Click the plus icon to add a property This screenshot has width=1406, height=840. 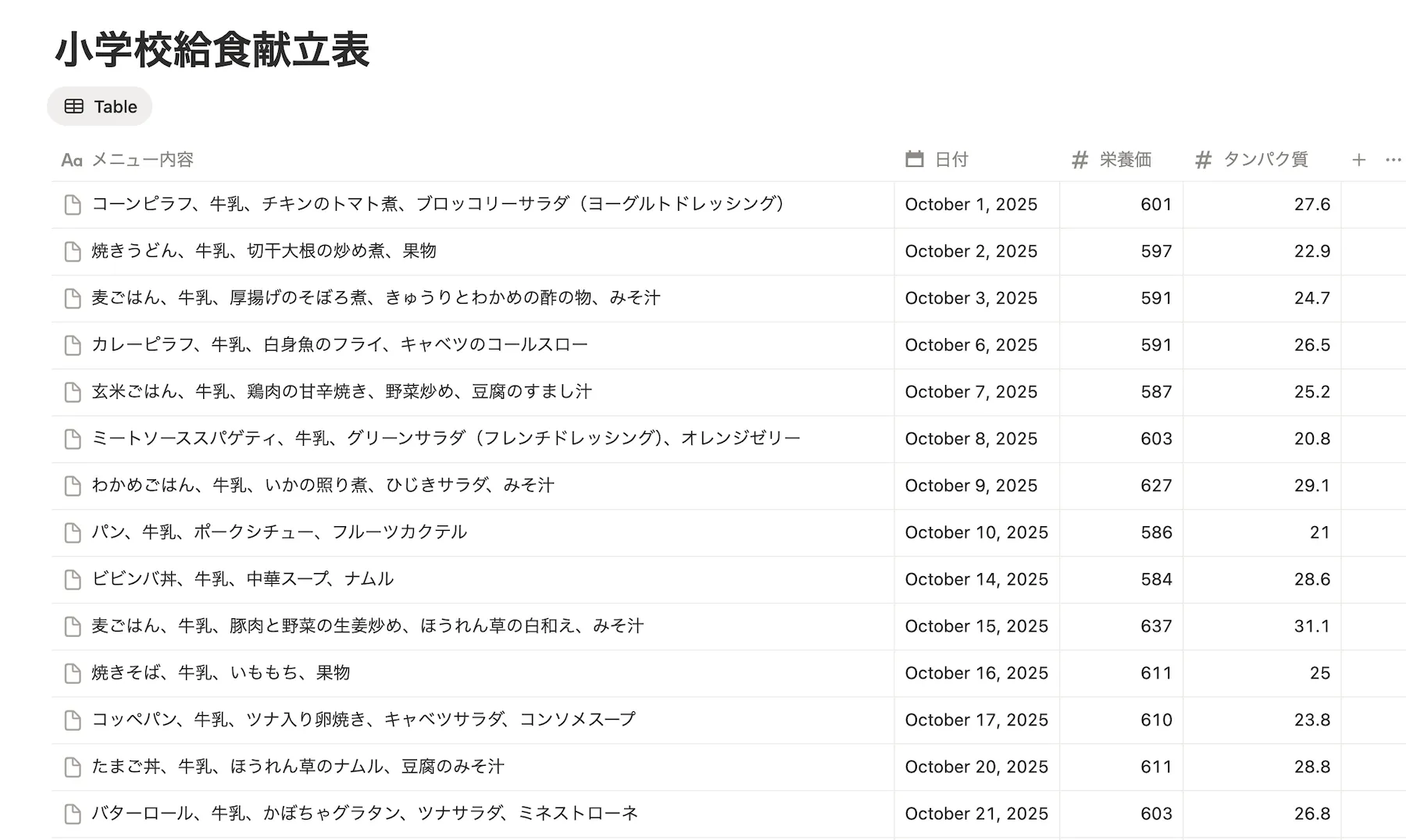[x=1358, y=160]
